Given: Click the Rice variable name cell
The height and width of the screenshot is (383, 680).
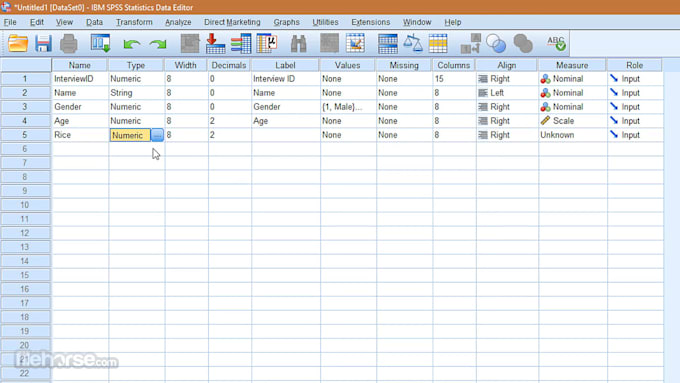Looking at the screenshot, I should (80, 135).
